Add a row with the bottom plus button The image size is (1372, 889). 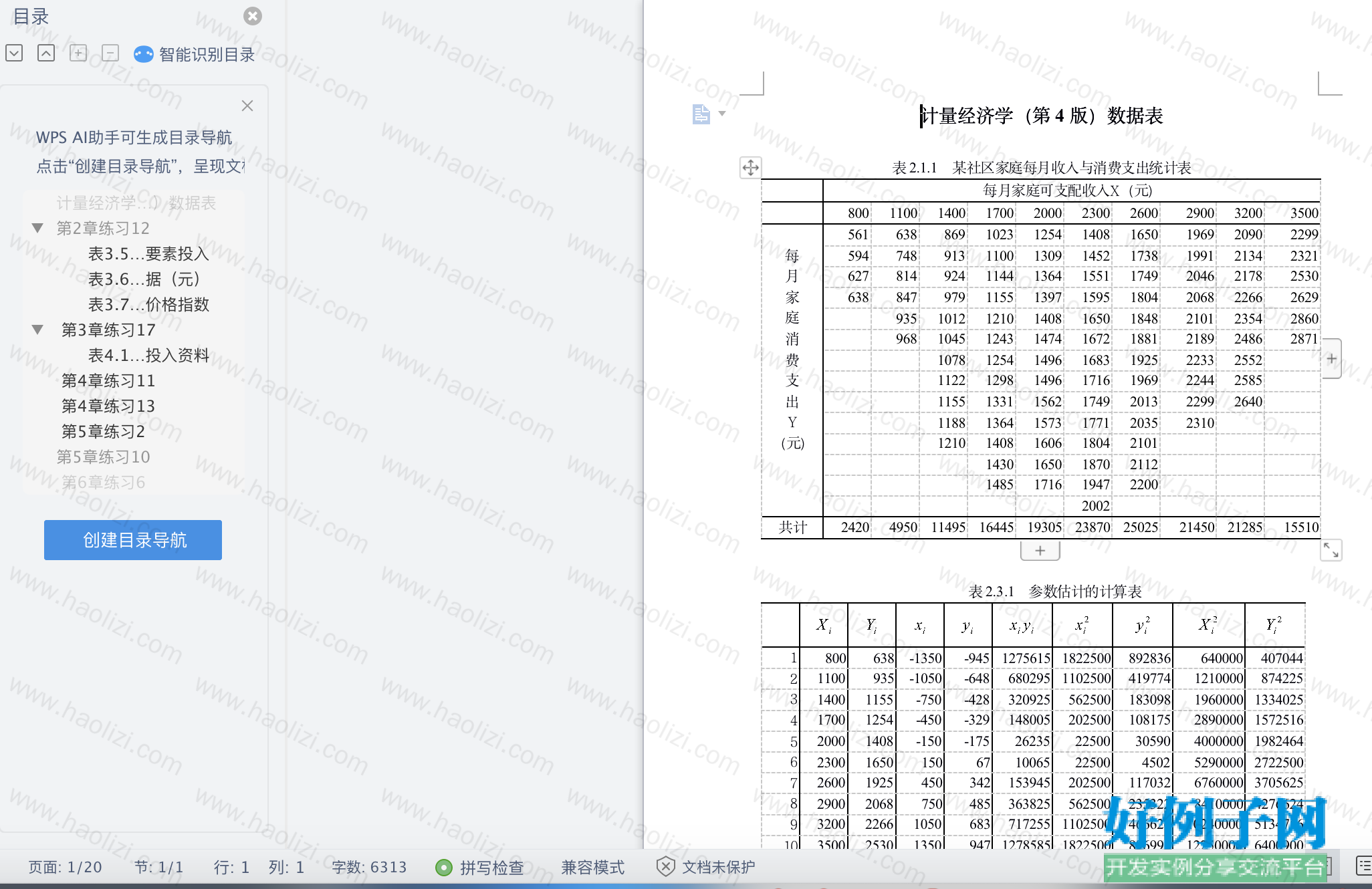1040,551
